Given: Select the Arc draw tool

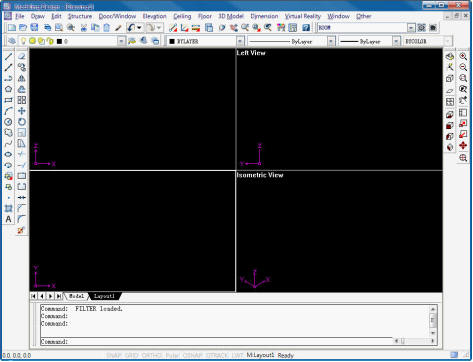Looking at the screenshot, I should click(8, 111).
